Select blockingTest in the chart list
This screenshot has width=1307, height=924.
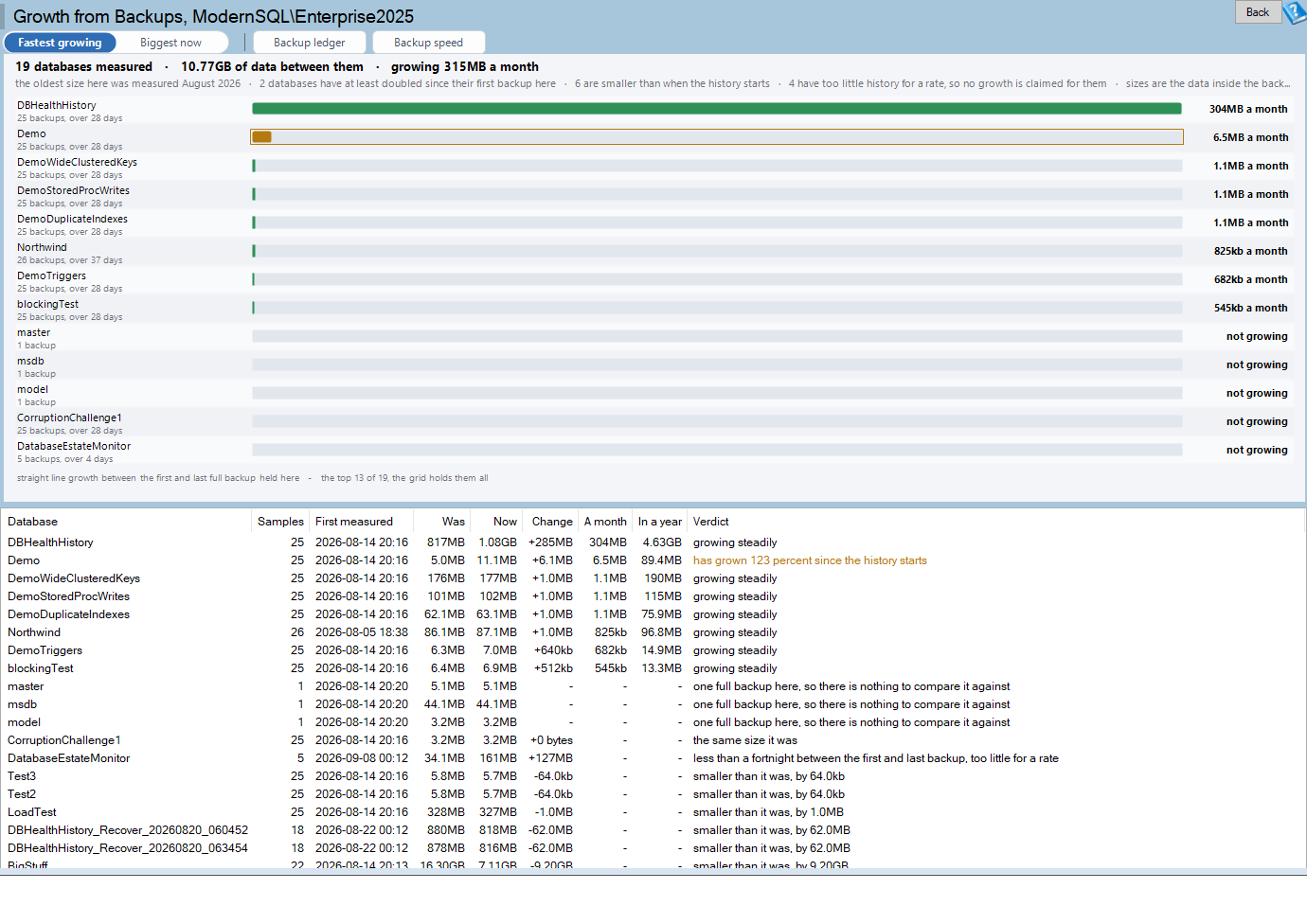(47, 304)
